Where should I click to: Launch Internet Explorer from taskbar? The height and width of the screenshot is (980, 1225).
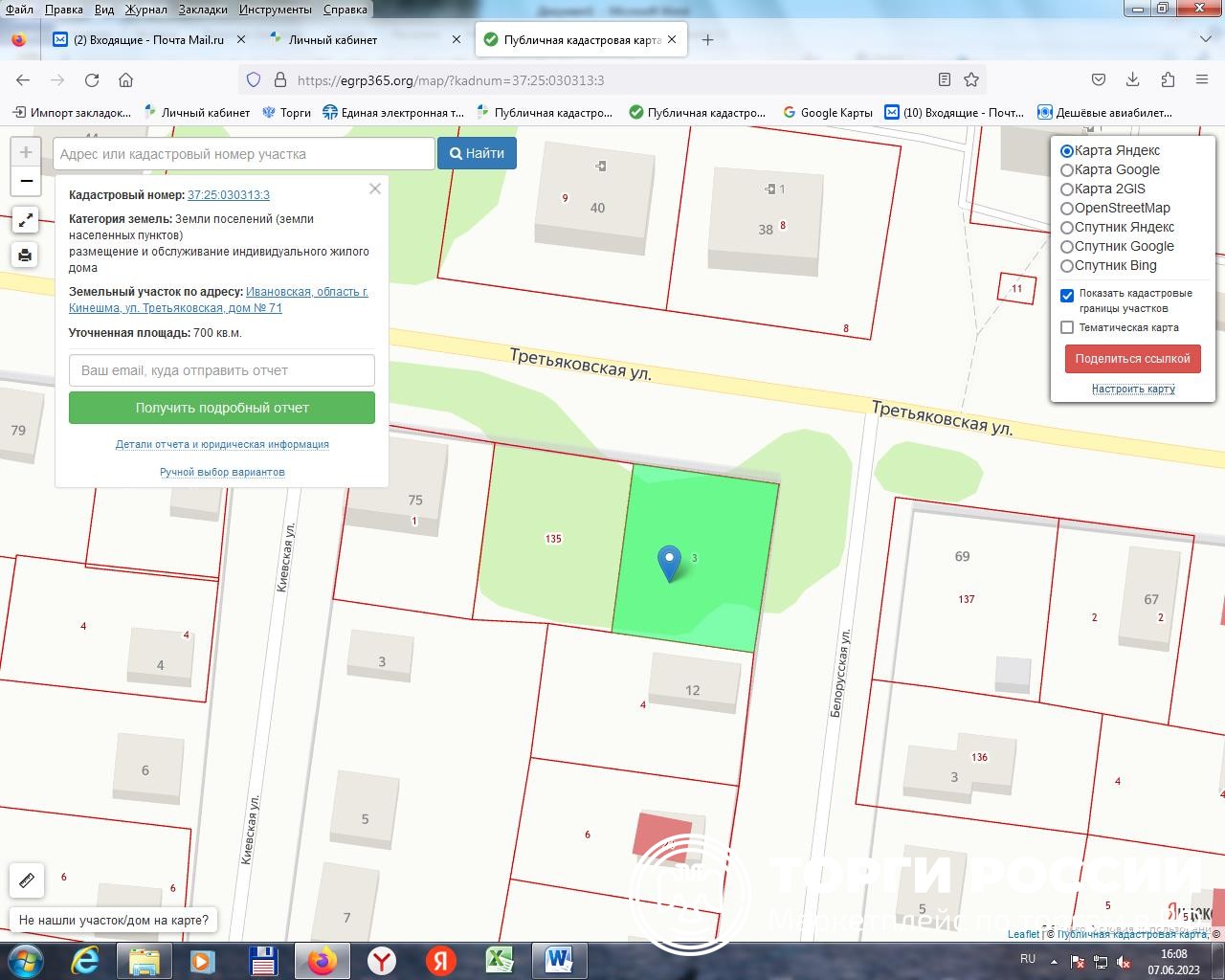tap(85, 960)
